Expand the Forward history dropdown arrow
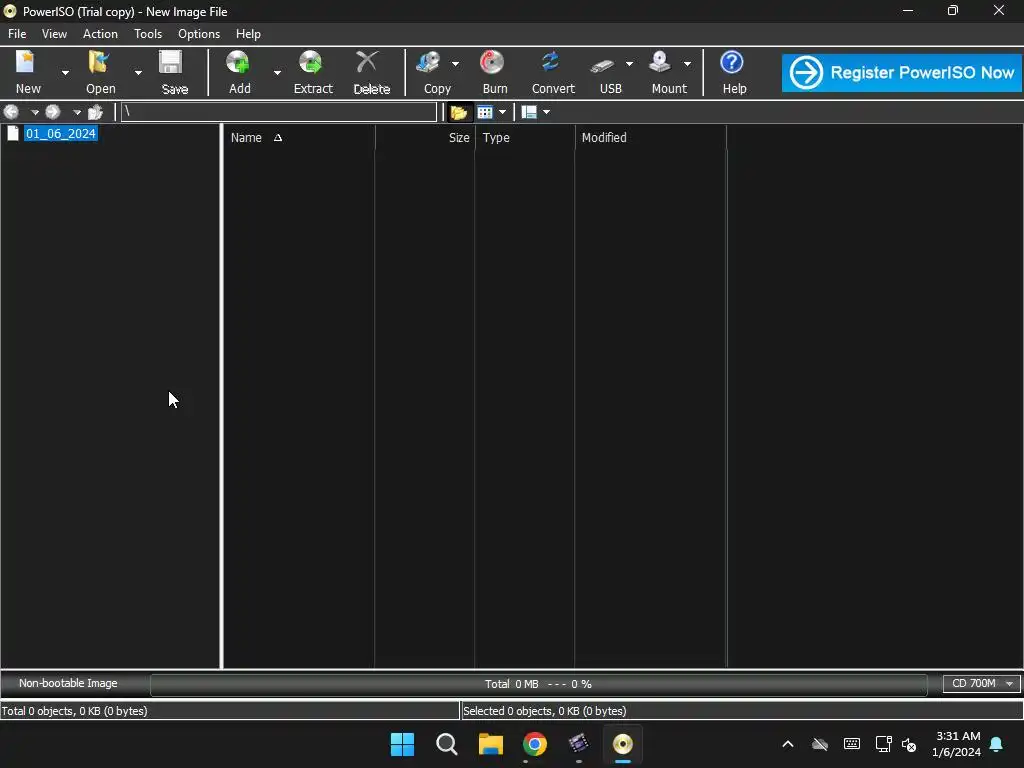 coord(76,112)
